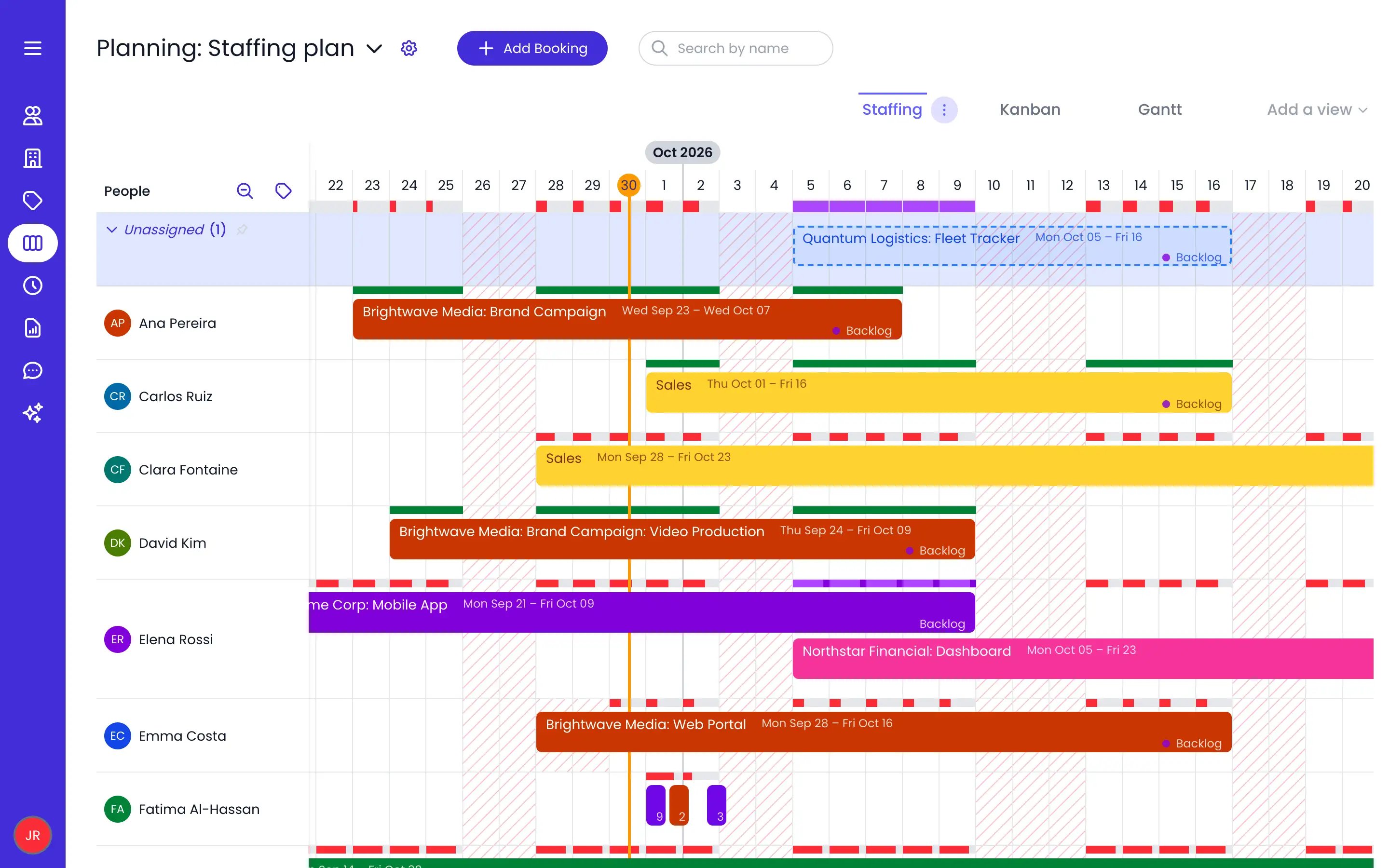Switch to the Staffing tab

point(892,109)
